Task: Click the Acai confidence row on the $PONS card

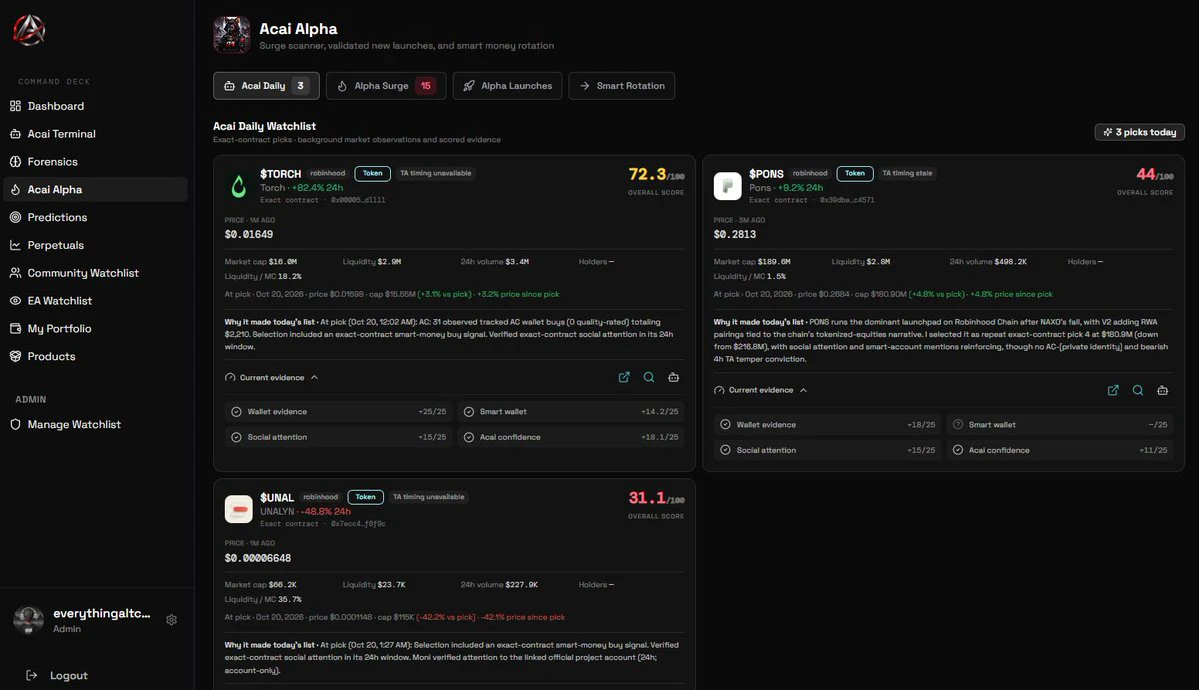Action: (1060, 450)
